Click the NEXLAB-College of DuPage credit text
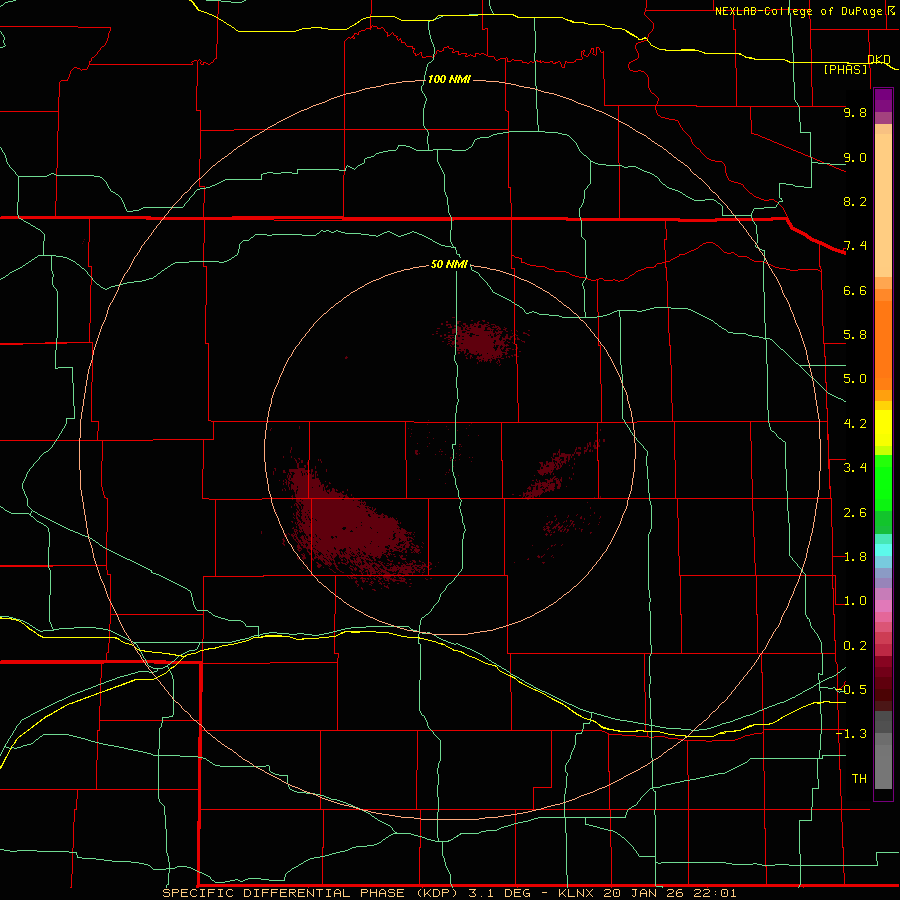The image size is (900, 900). [x=799, y=11]
